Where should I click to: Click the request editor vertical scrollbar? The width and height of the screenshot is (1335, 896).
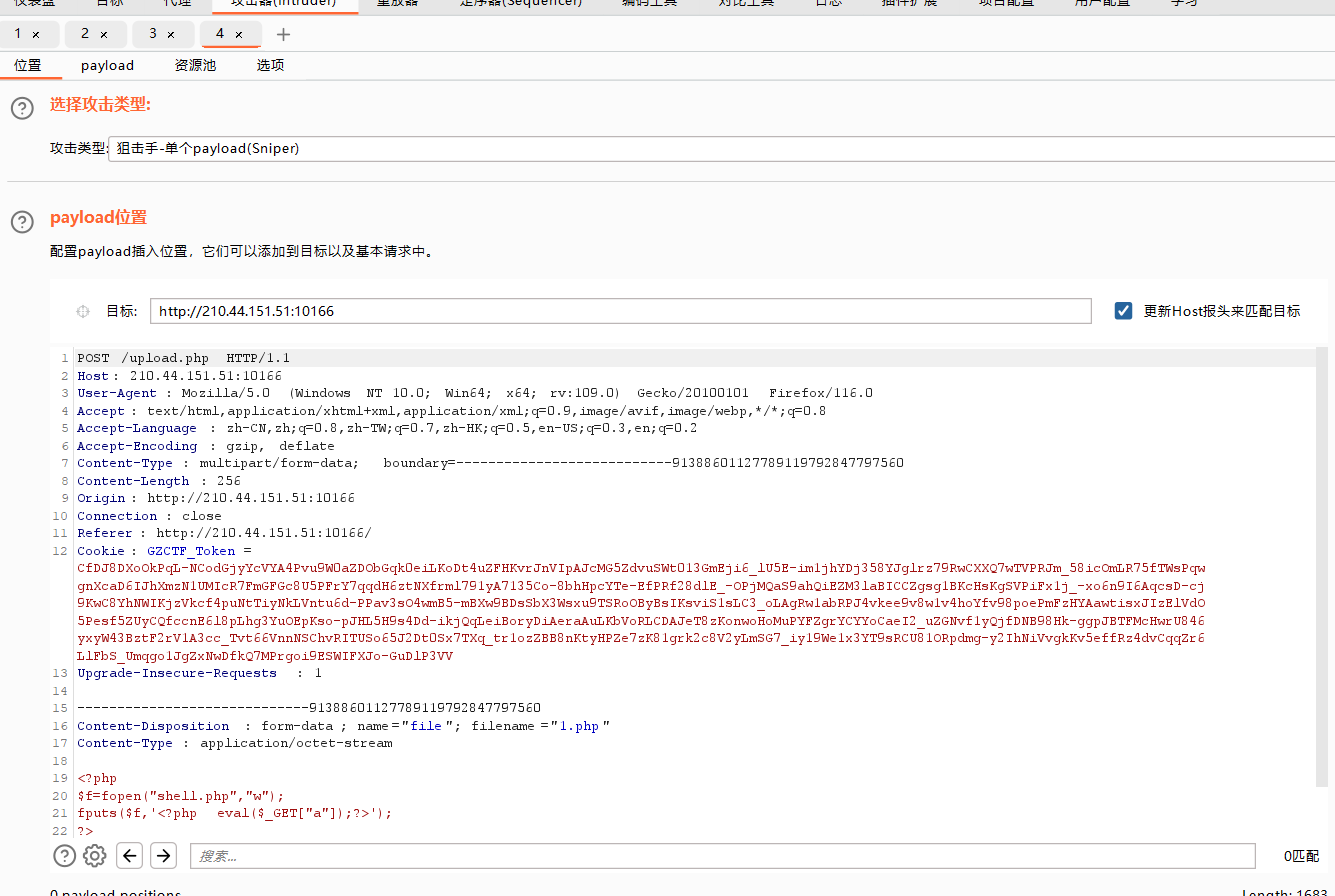[1322, 565]
